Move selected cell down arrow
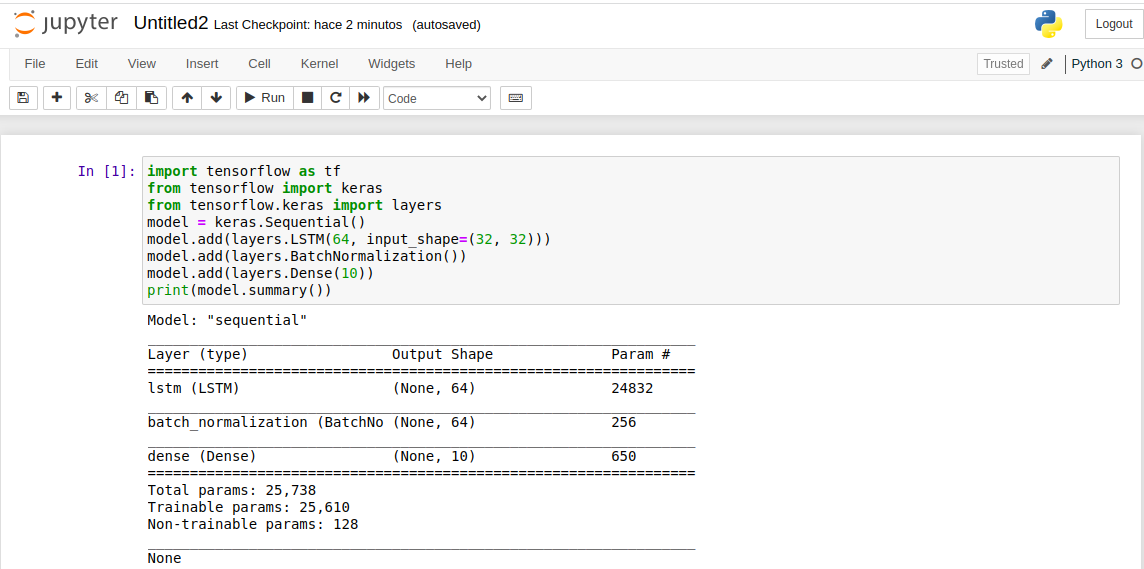 click(x=215, y=98)
